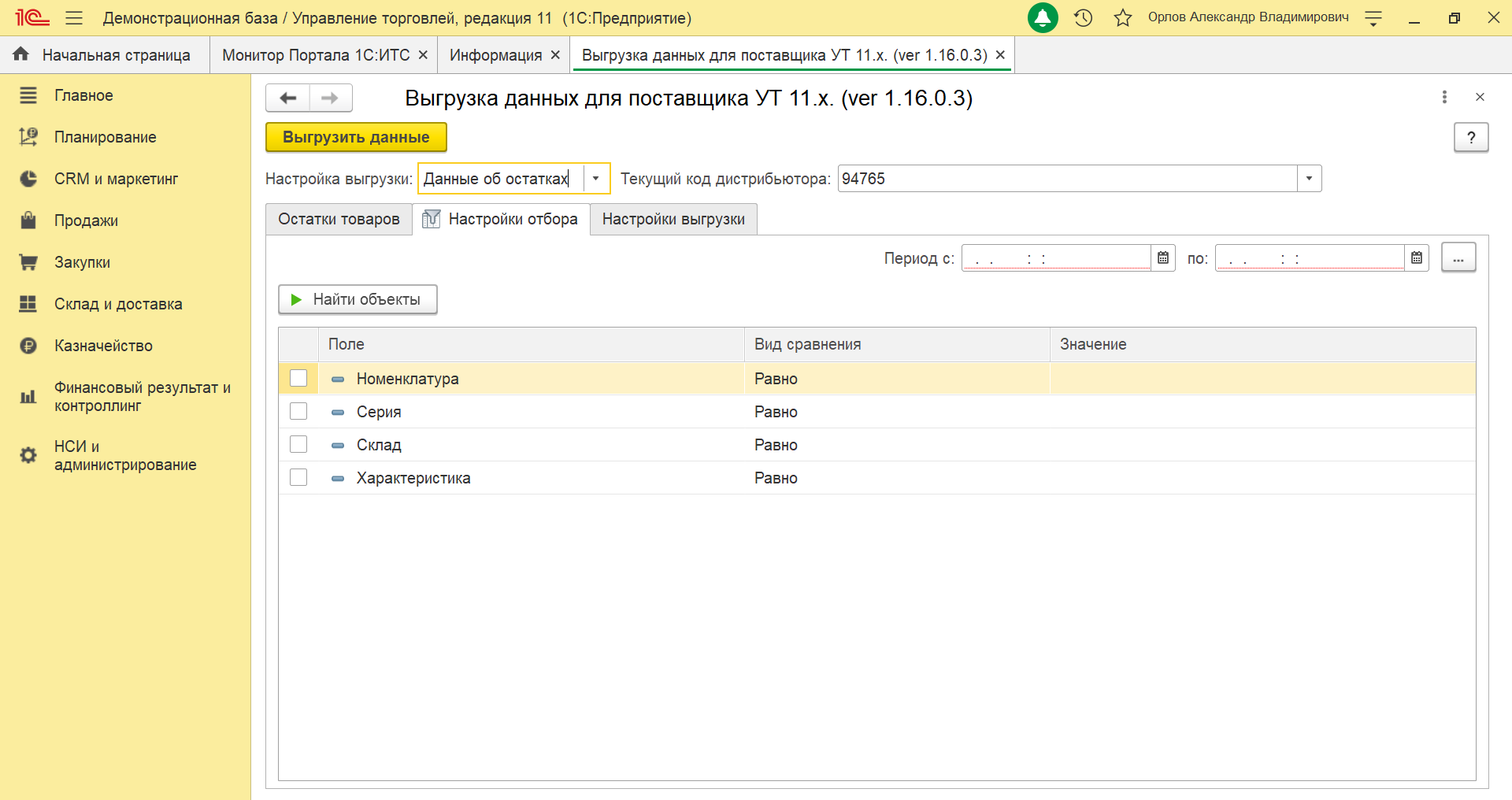1512x800 pixels.
Task: Click the notifications bell icon
Action: [1043, 17]
